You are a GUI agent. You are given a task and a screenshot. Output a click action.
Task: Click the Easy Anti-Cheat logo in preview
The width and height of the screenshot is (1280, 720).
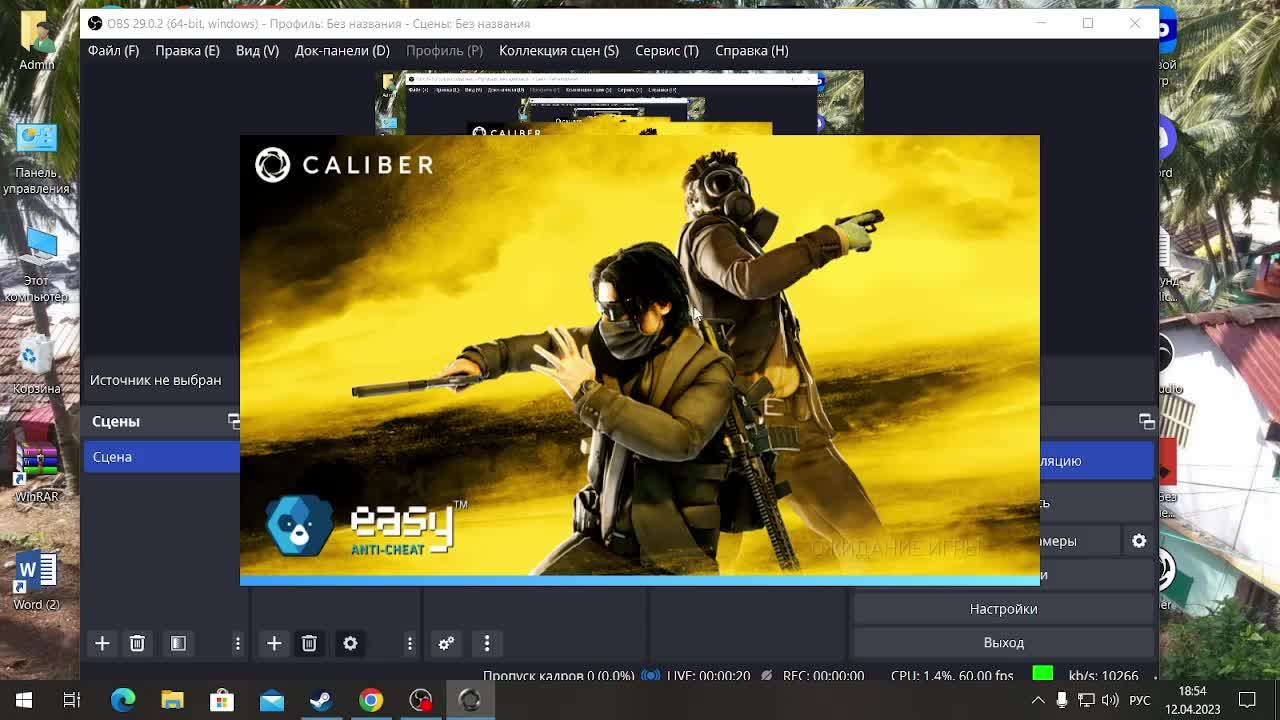pos(366,525)
